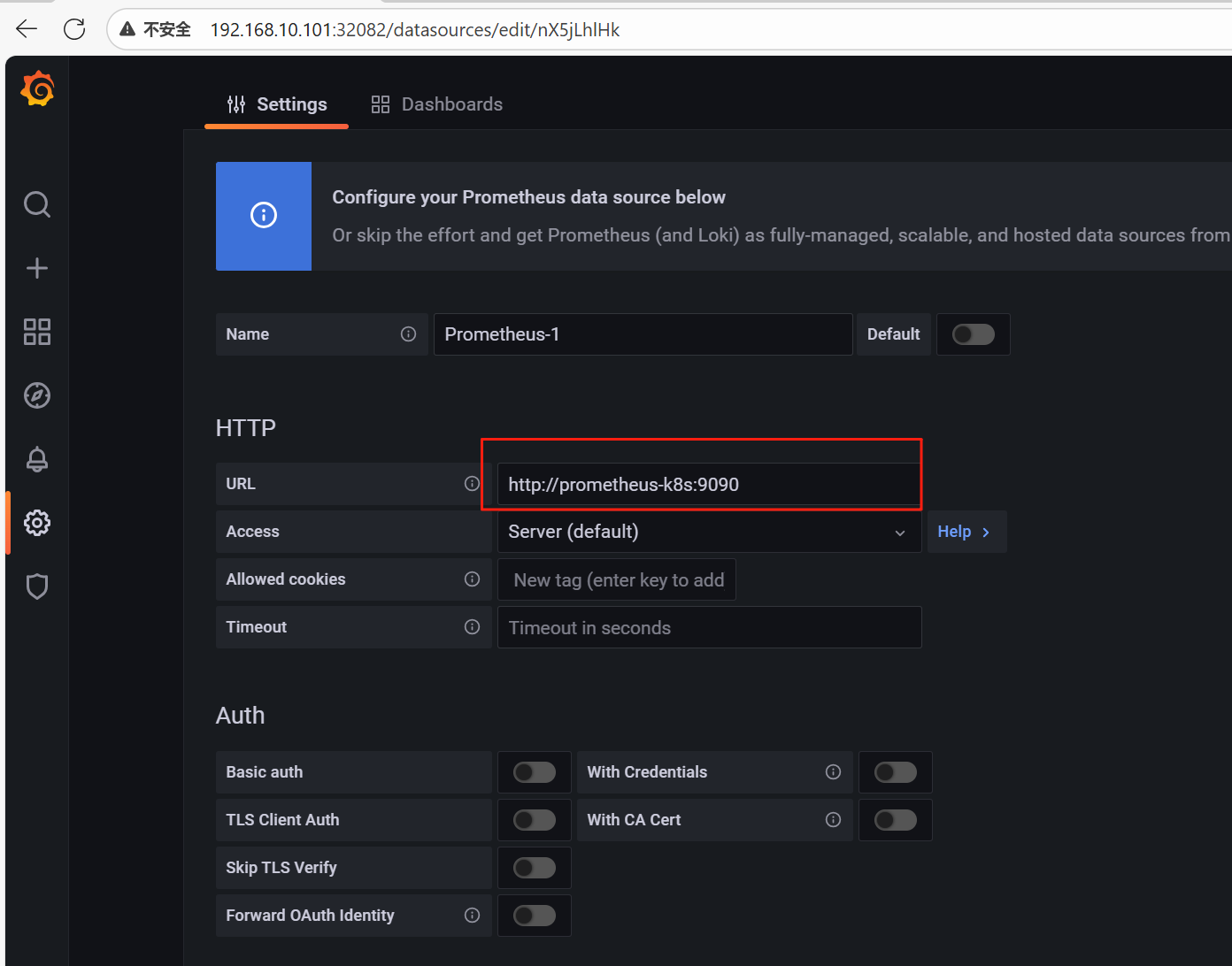Viewport: 1232px width, 966px height.
Task: Click the Timeout in seconds field
Action: coord(709,627)
